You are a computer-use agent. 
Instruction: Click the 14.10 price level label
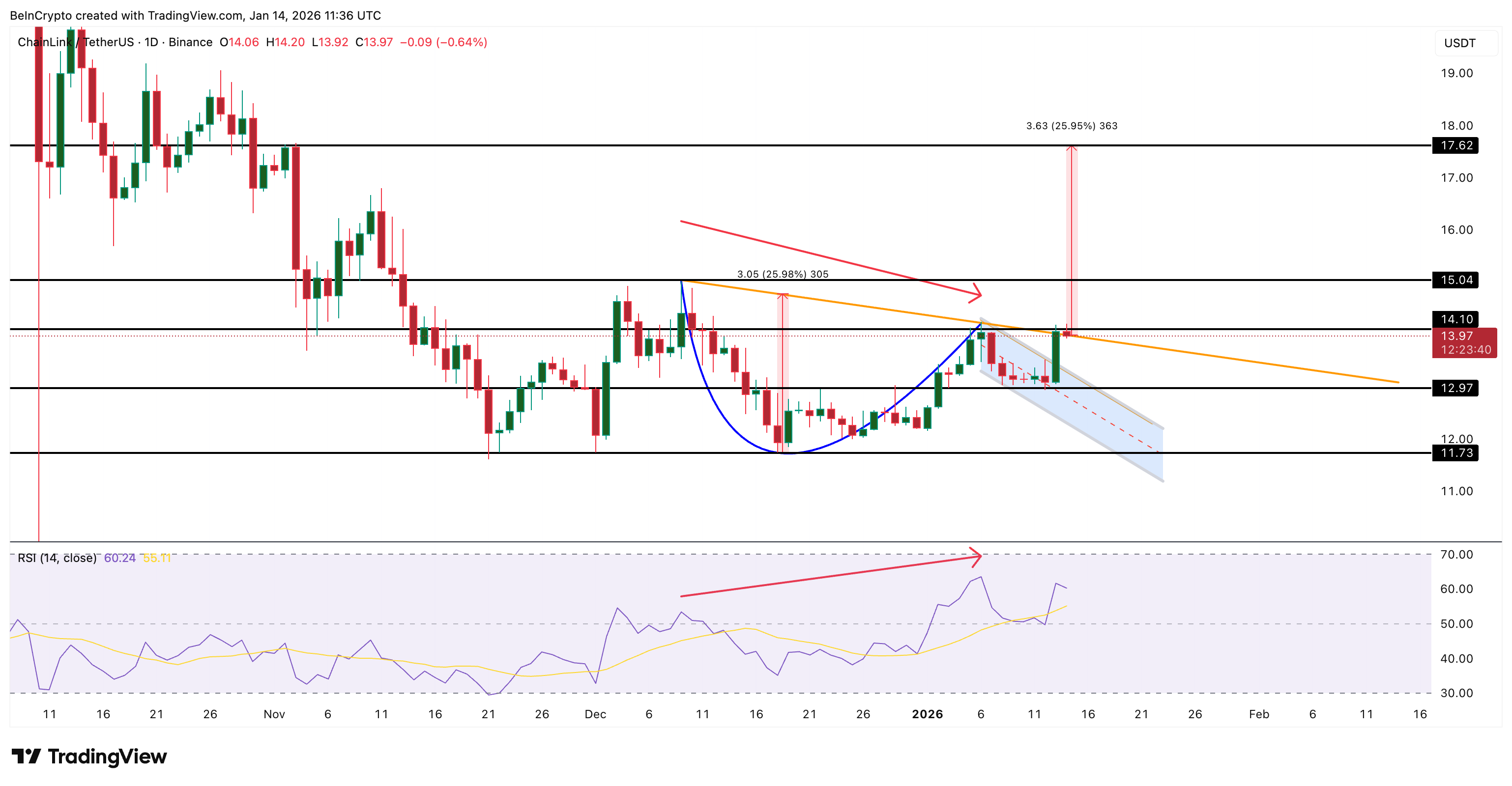[x=1455, y=319]
